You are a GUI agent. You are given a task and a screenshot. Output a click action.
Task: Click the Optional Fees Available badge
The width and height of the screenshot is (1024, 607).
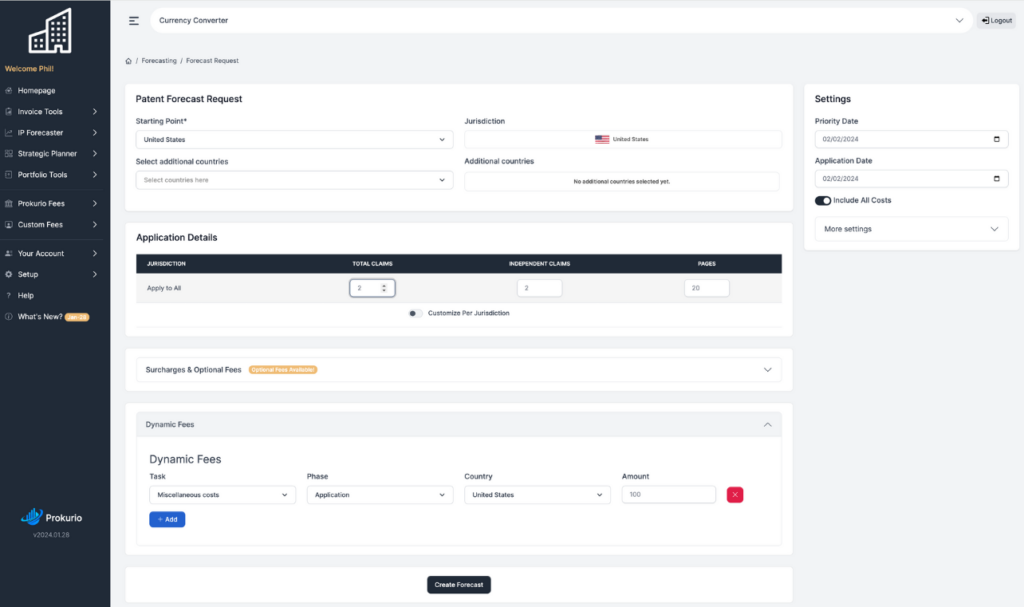point(283,370)
